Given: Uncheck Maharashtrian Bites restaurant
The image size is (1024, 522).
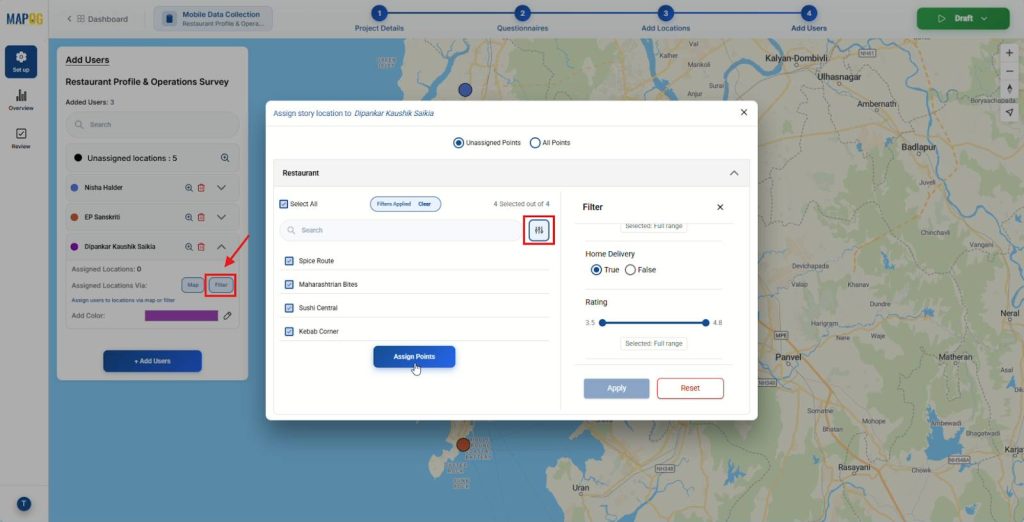Looking at the screenshot, I should tap(289, 284).
